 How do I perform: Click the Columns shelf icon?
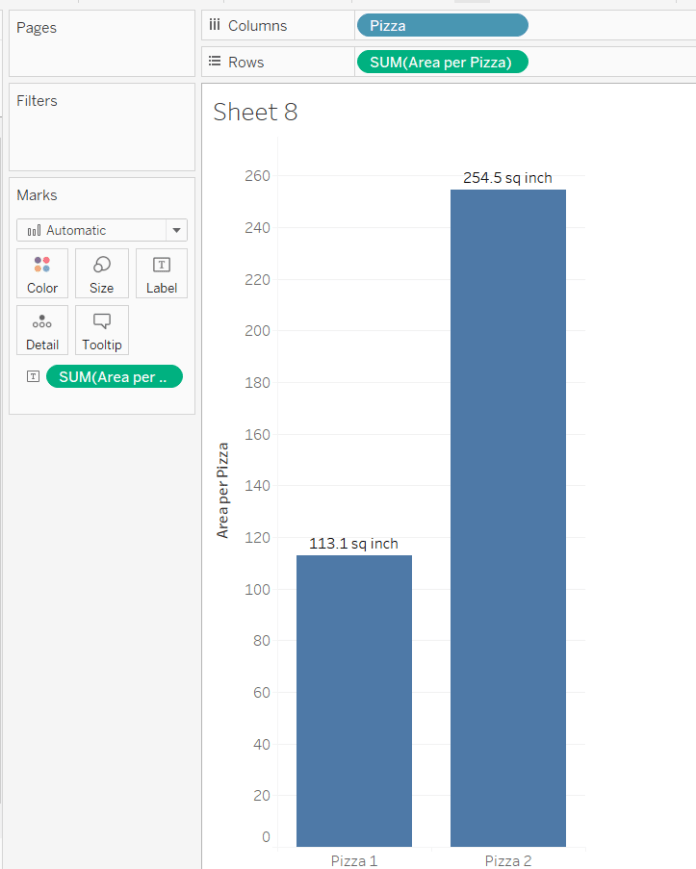coord(214,26)
